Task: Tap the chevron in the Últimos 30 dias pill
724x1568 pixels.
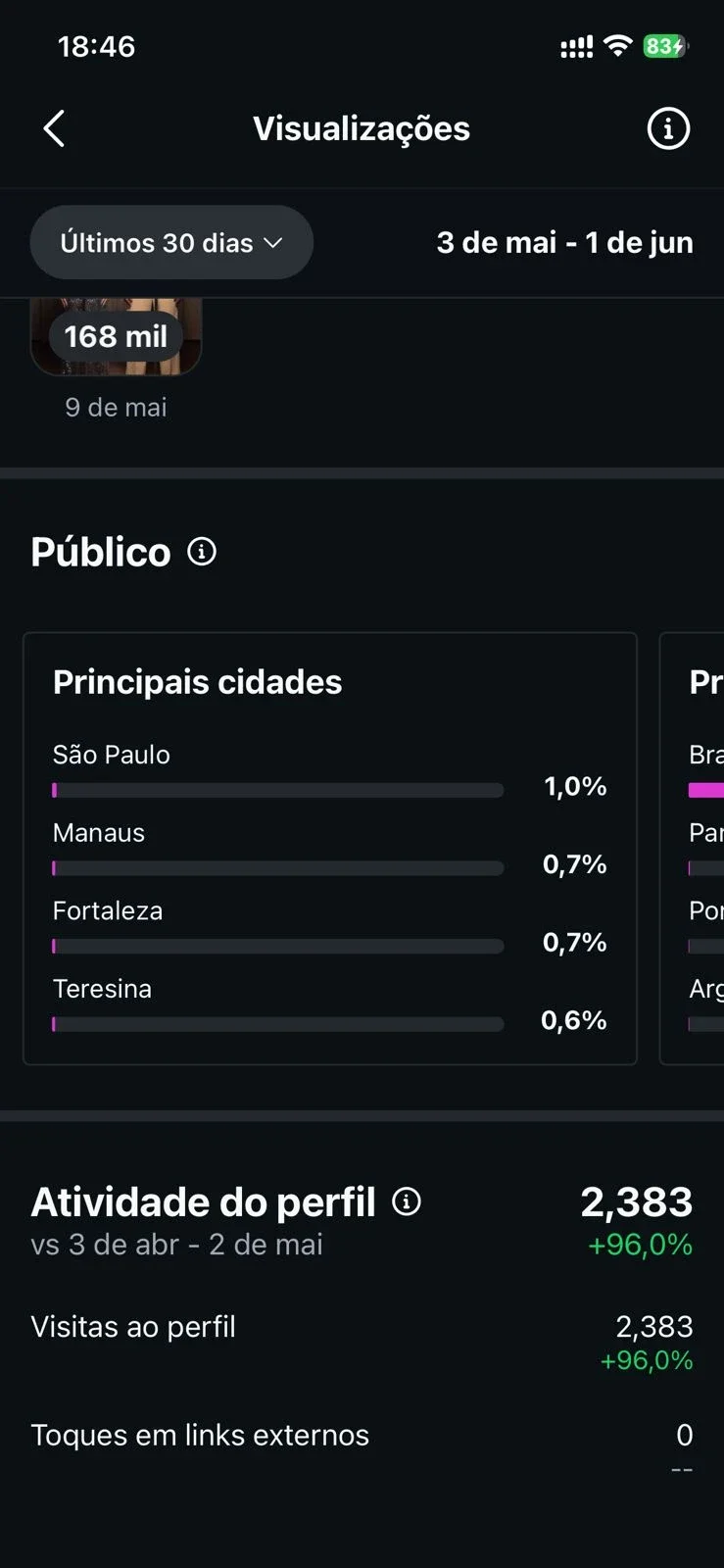Action: click(x=273, y=242)
